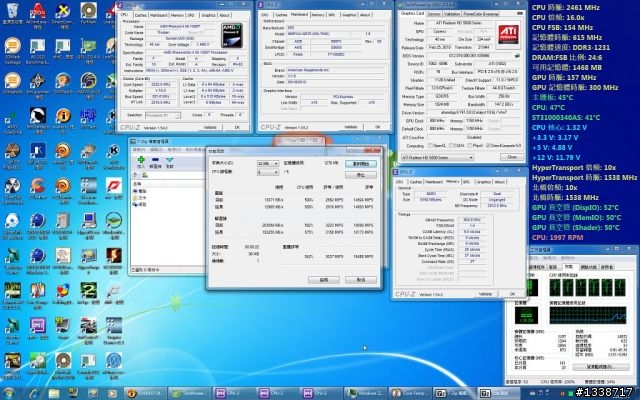Select the 3DMark Vantage desktop icon
The image size is (640, 400).
(x=13, y=50)
